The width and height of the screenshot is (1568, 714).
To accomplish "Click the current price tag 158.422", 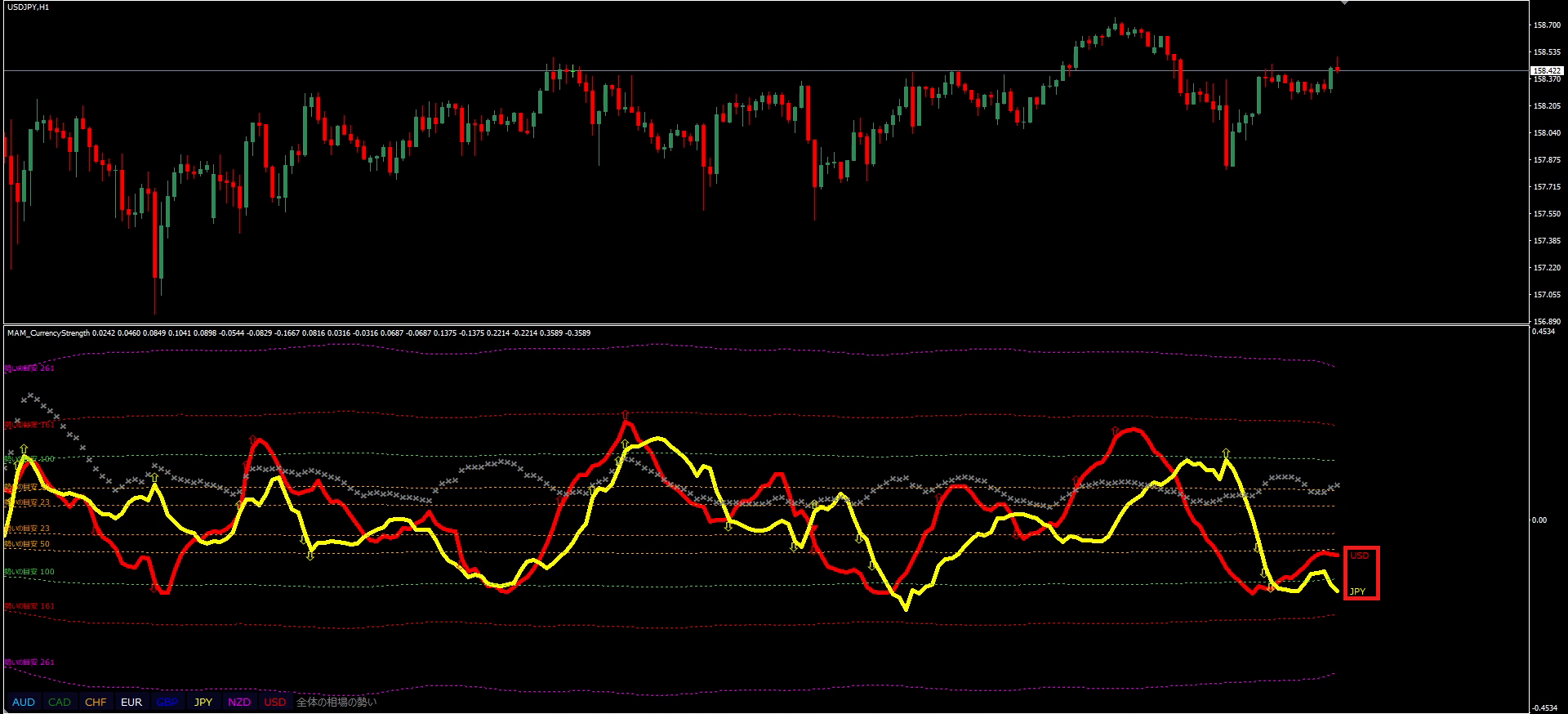I will pos(1547,71).
